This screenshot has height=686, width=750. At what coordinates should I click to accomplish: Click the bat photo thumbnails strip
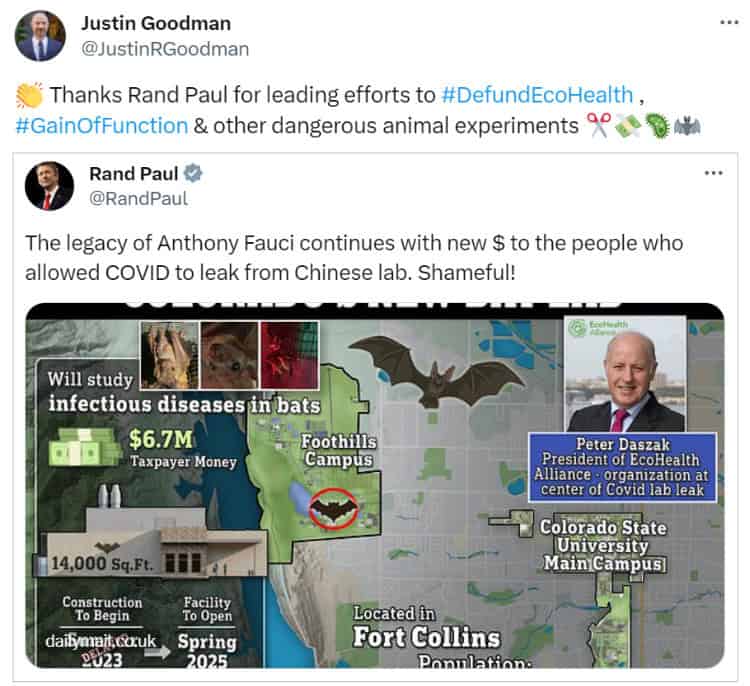(230, 355)
